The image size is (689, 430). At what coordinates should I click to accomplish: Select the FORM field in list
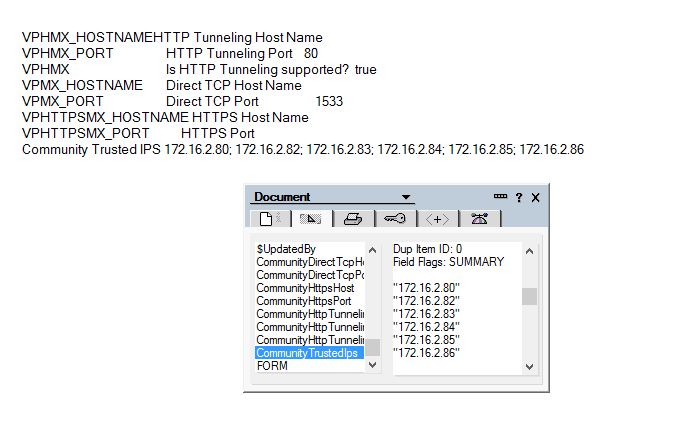click(x=272, y=366)
